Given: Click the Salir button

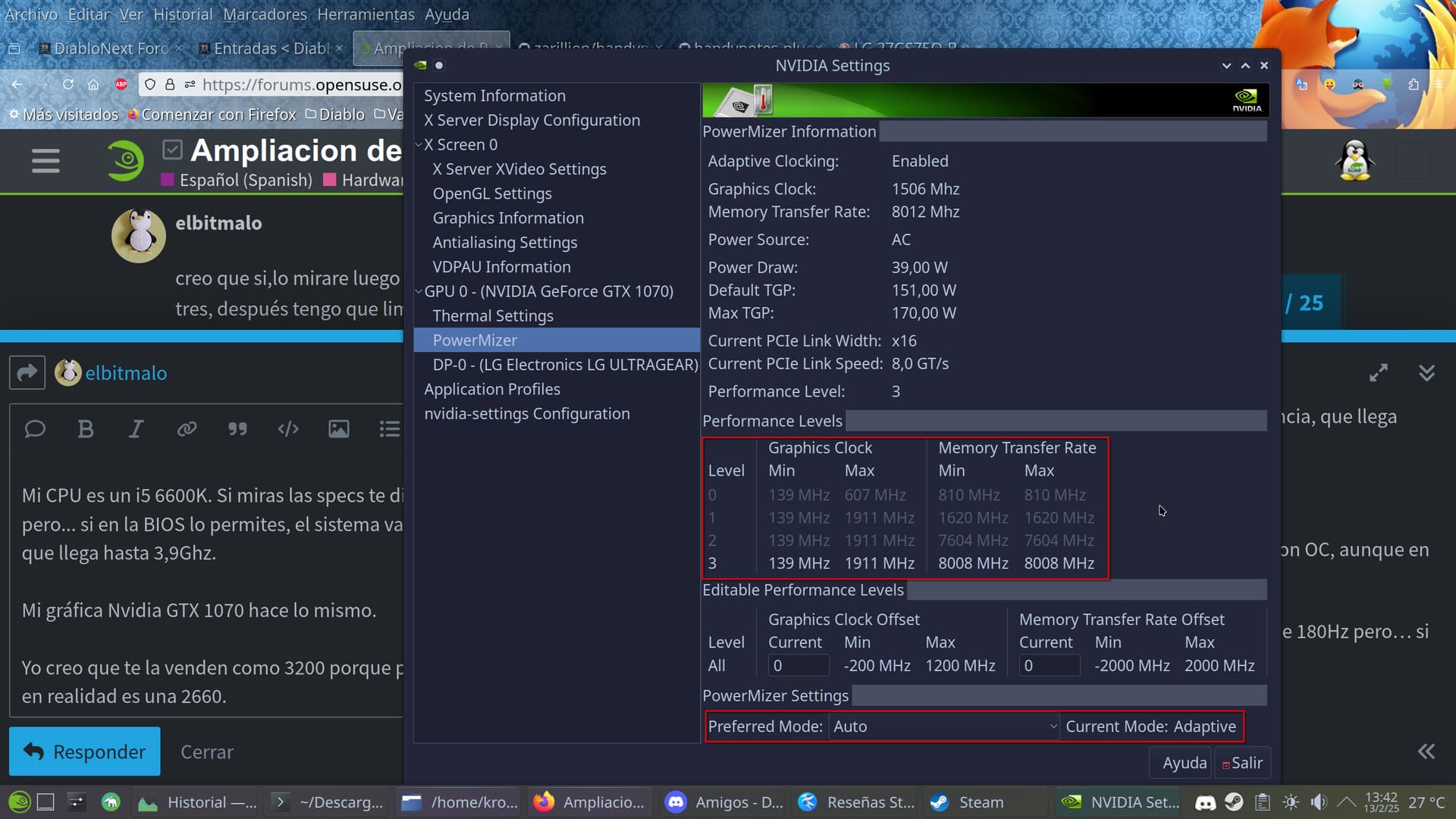Looking at the screenshot, I should click(x=1241, y=763).
